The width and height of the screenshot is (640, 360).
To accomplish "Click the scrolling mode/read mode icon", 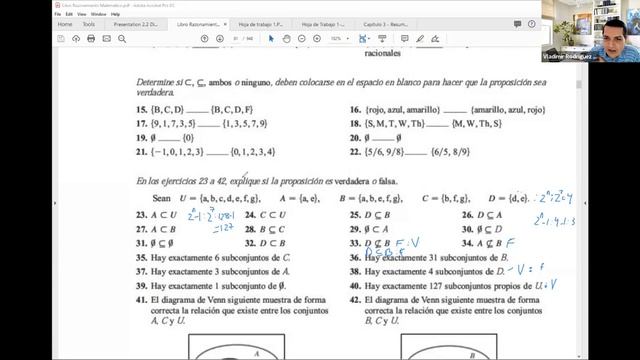I will point(382,39).
